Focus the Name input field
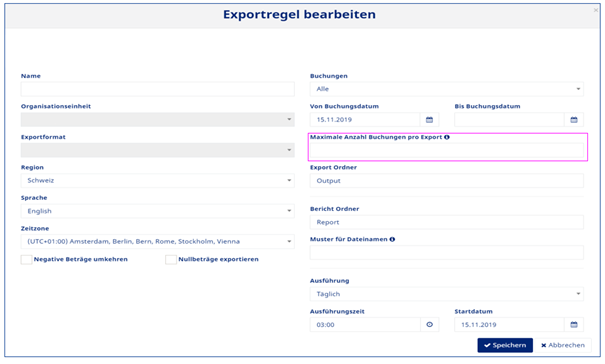 (157, 89)
